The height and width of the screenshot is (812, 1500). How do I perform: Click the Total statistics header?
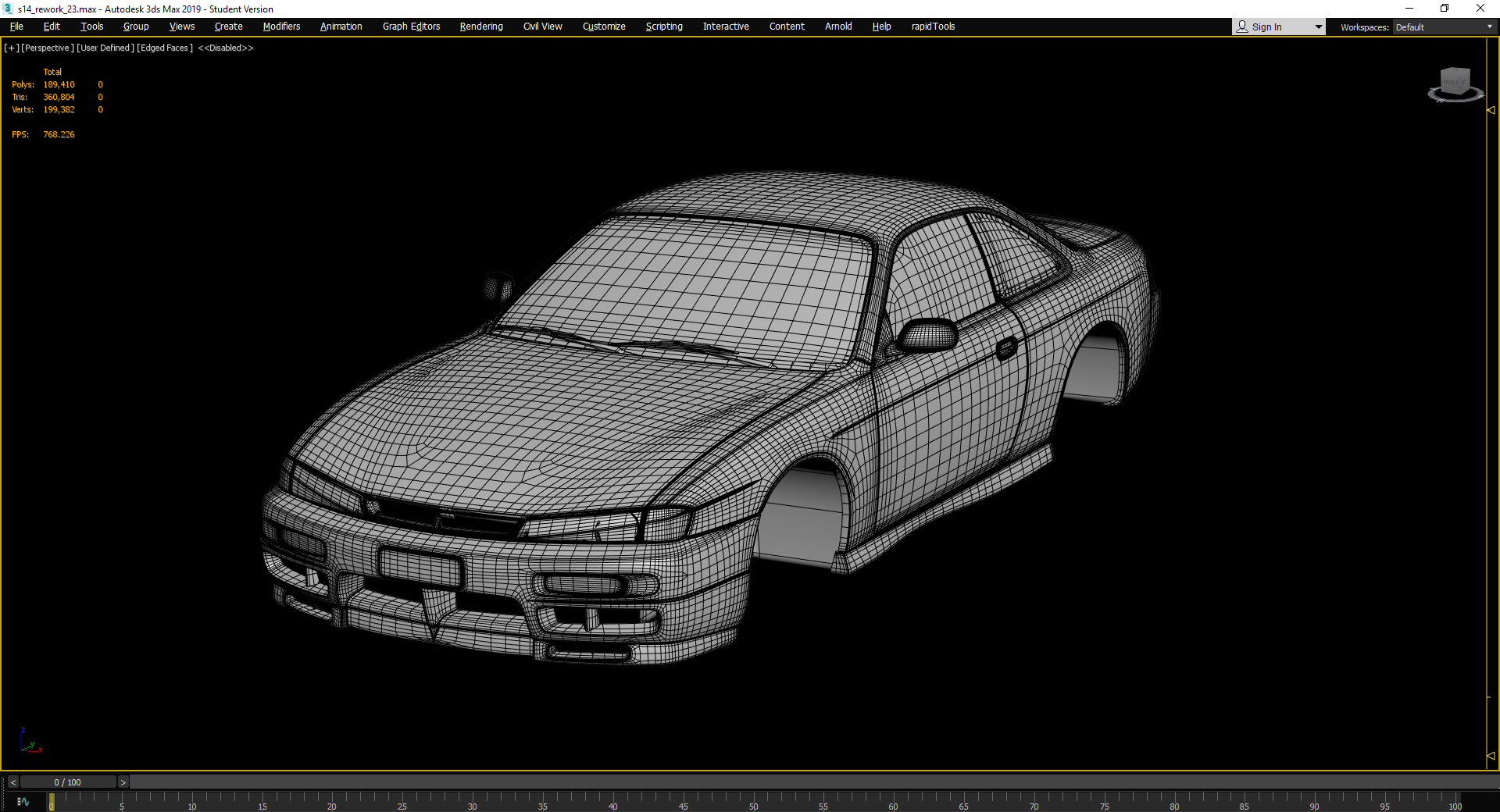tap(52, 73)
